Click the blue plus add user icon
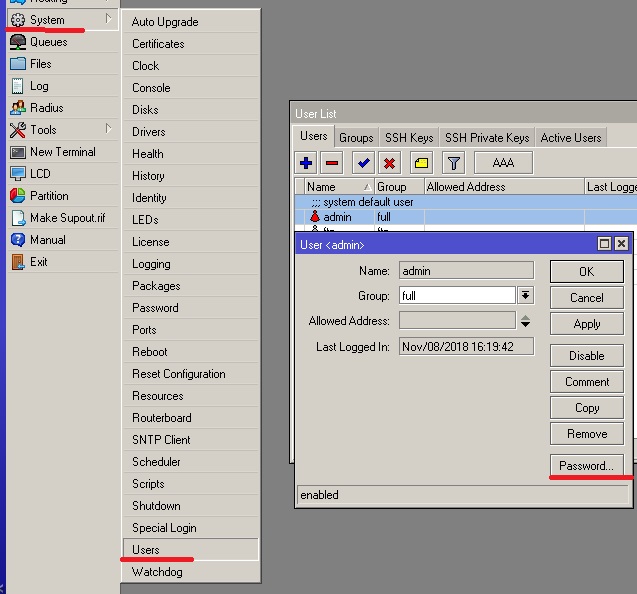 (x=307, y=163)
